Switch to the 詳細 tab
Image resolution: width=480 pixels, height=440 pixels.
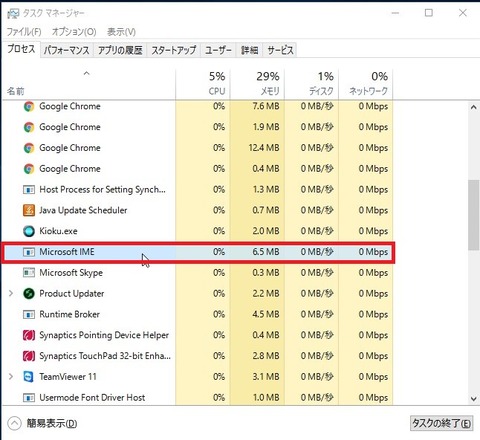(250, 50)
